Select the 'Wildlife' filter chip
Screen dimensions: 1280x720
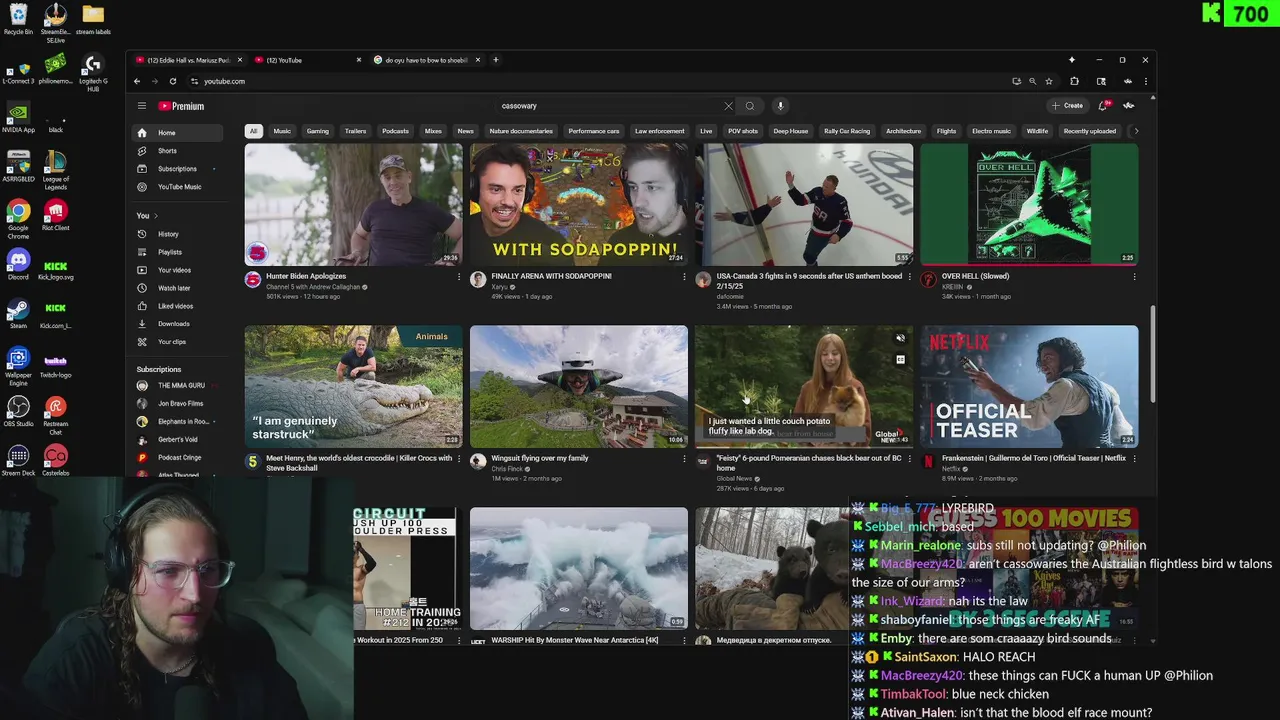(1038, 131)
